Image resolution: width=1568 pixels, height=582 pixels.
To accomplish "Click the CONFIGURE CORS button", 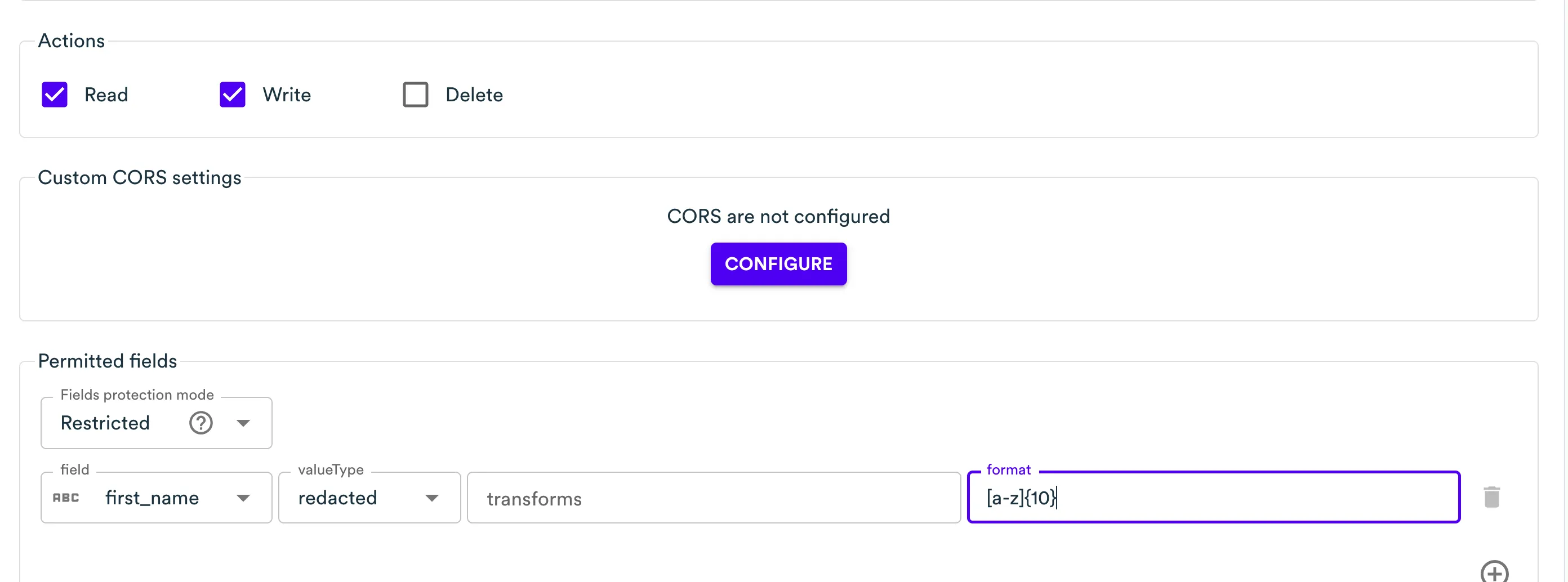I will pyautogui.click(x=778, y=264).
